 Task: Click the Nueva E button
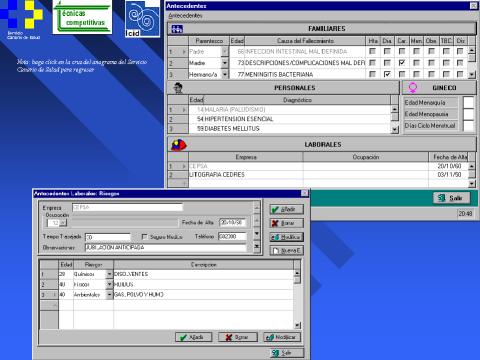286,251
